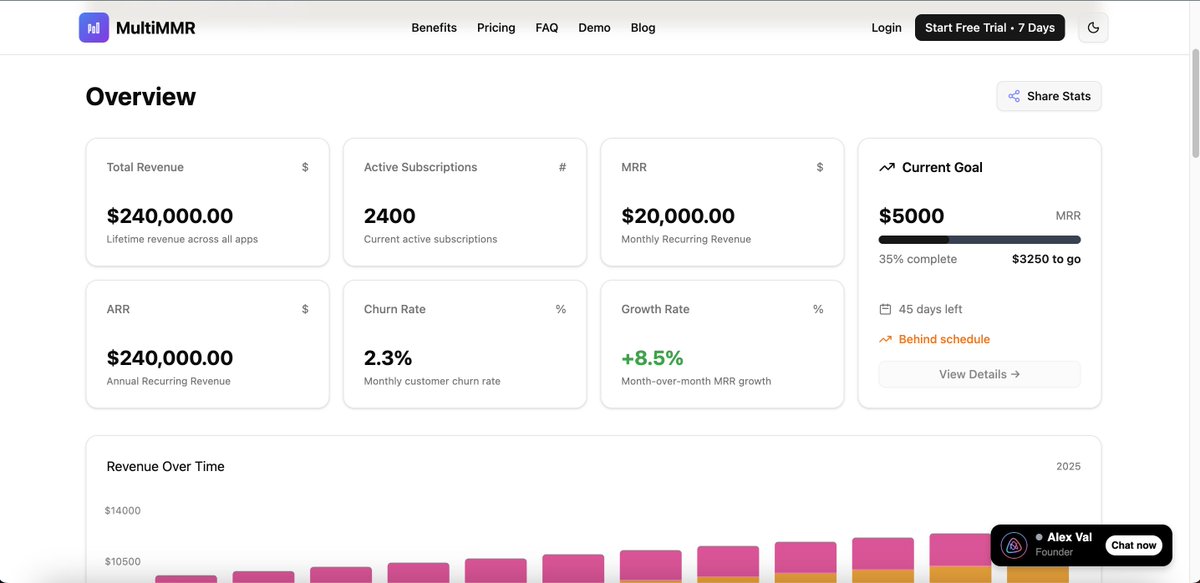Click dollar icon on ARR card
The image size is (1200, 583).
pos(305,309)
